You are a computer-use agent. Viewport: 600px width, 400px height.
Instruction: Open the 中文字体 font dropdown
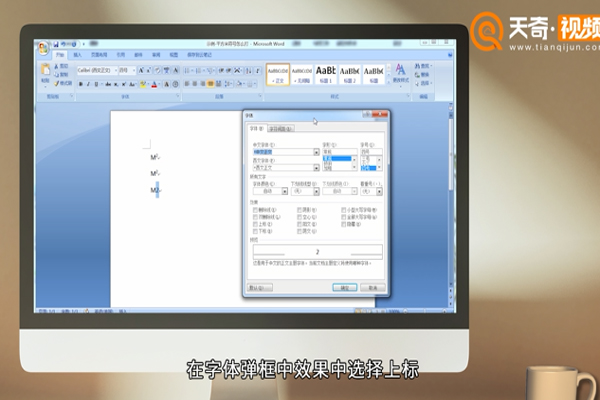315,150
